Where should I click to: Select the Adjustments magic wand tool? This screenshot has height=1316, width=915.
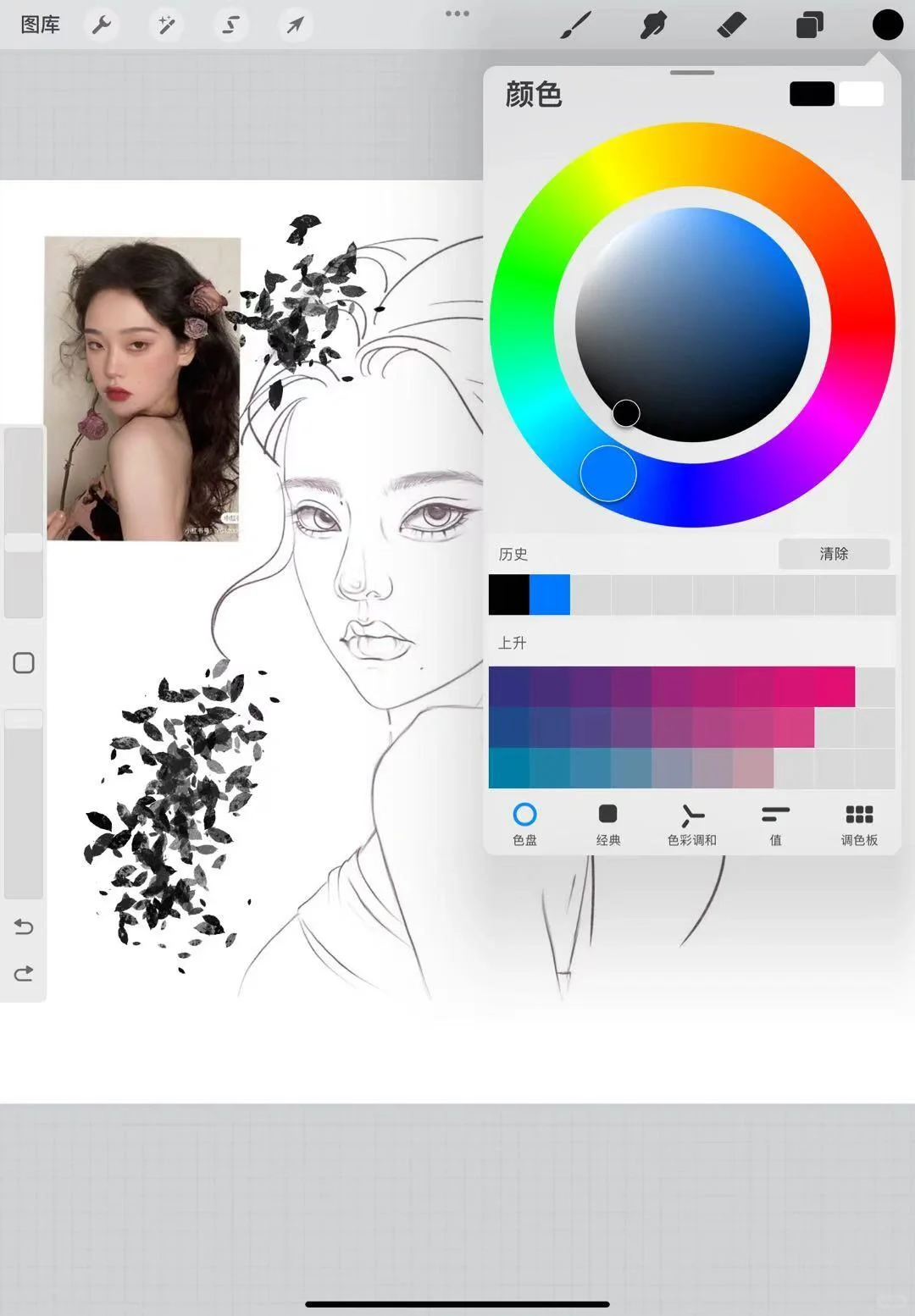point(166,25)
